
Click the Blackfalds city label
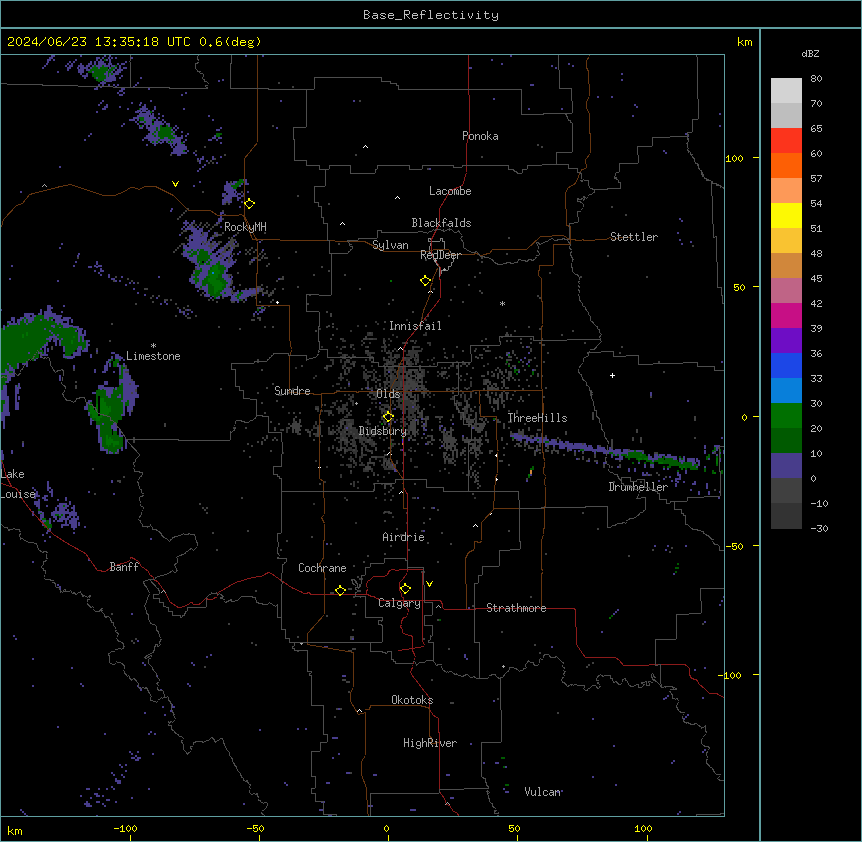click(x=441, y=223)
